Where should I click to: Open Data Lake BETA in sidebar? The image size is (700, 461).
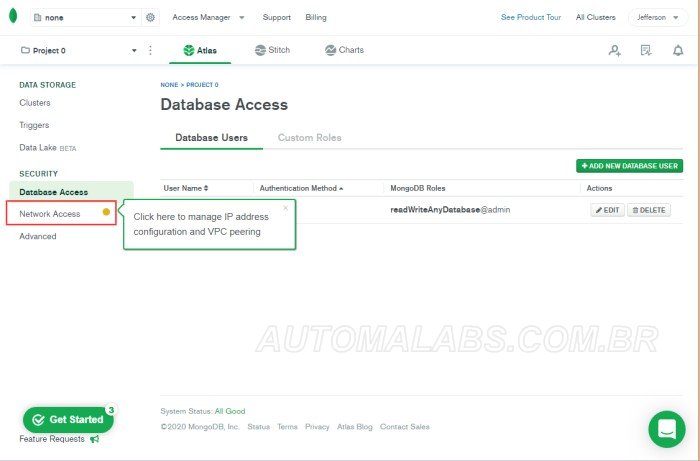tap(48, 148)
